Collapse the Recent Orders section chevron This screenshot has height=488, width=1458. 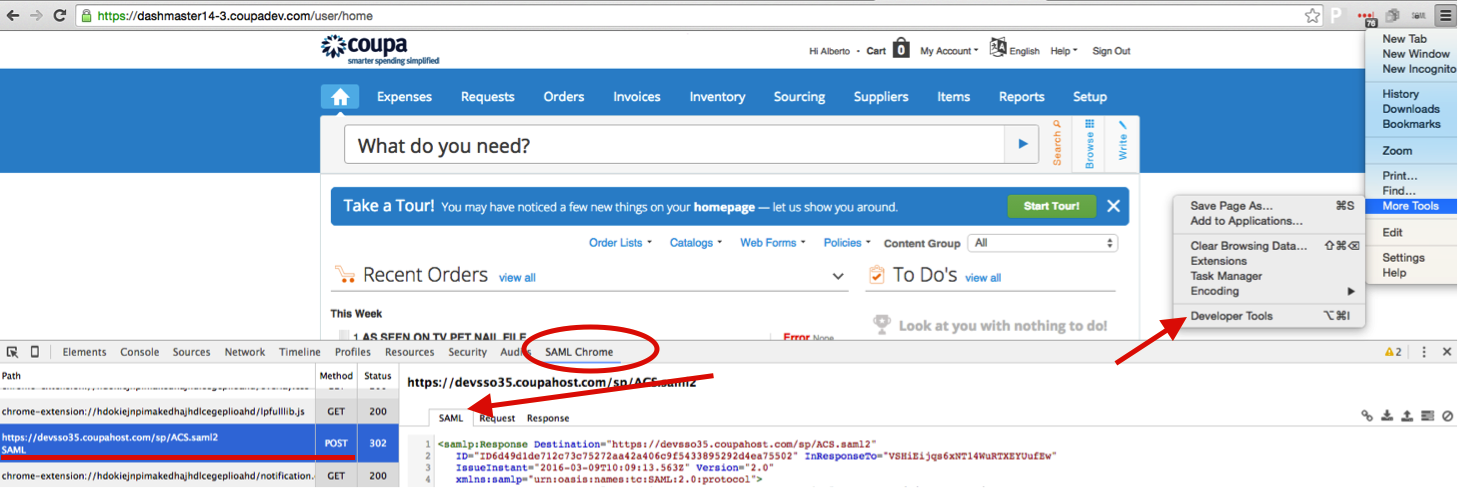838,276
